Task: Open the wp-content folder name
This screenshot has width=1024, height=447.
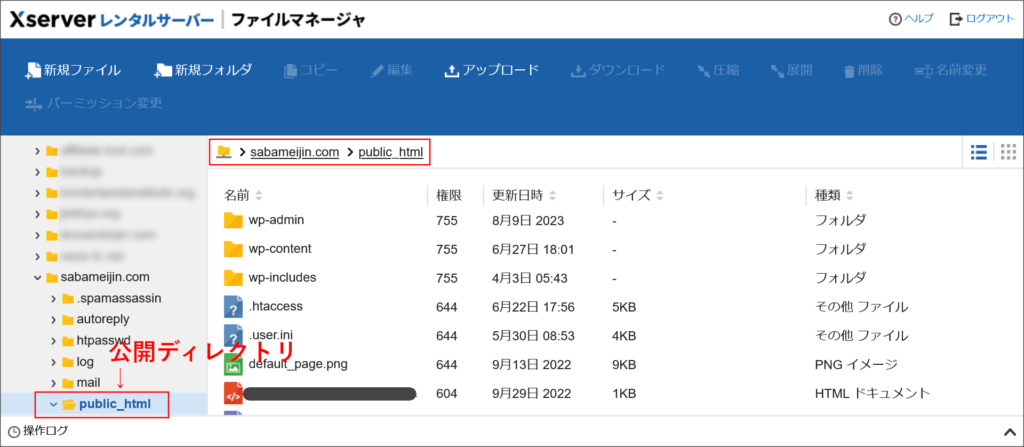Action: click(x=280, y=249)
